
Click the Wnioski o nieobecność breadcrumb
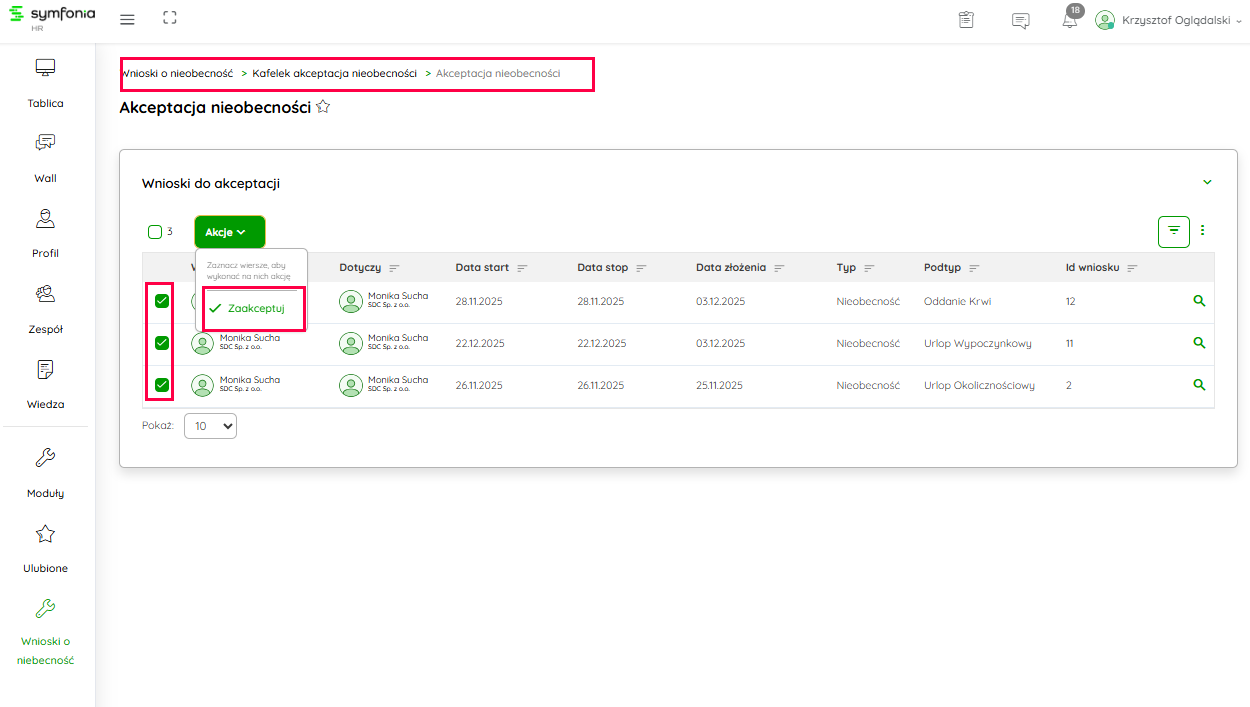click(177, 73)
